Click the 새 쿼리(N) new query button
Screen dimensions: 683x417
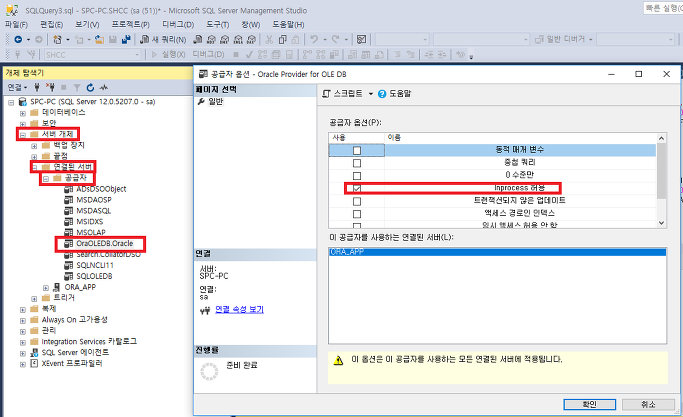[x=163, y=40]
